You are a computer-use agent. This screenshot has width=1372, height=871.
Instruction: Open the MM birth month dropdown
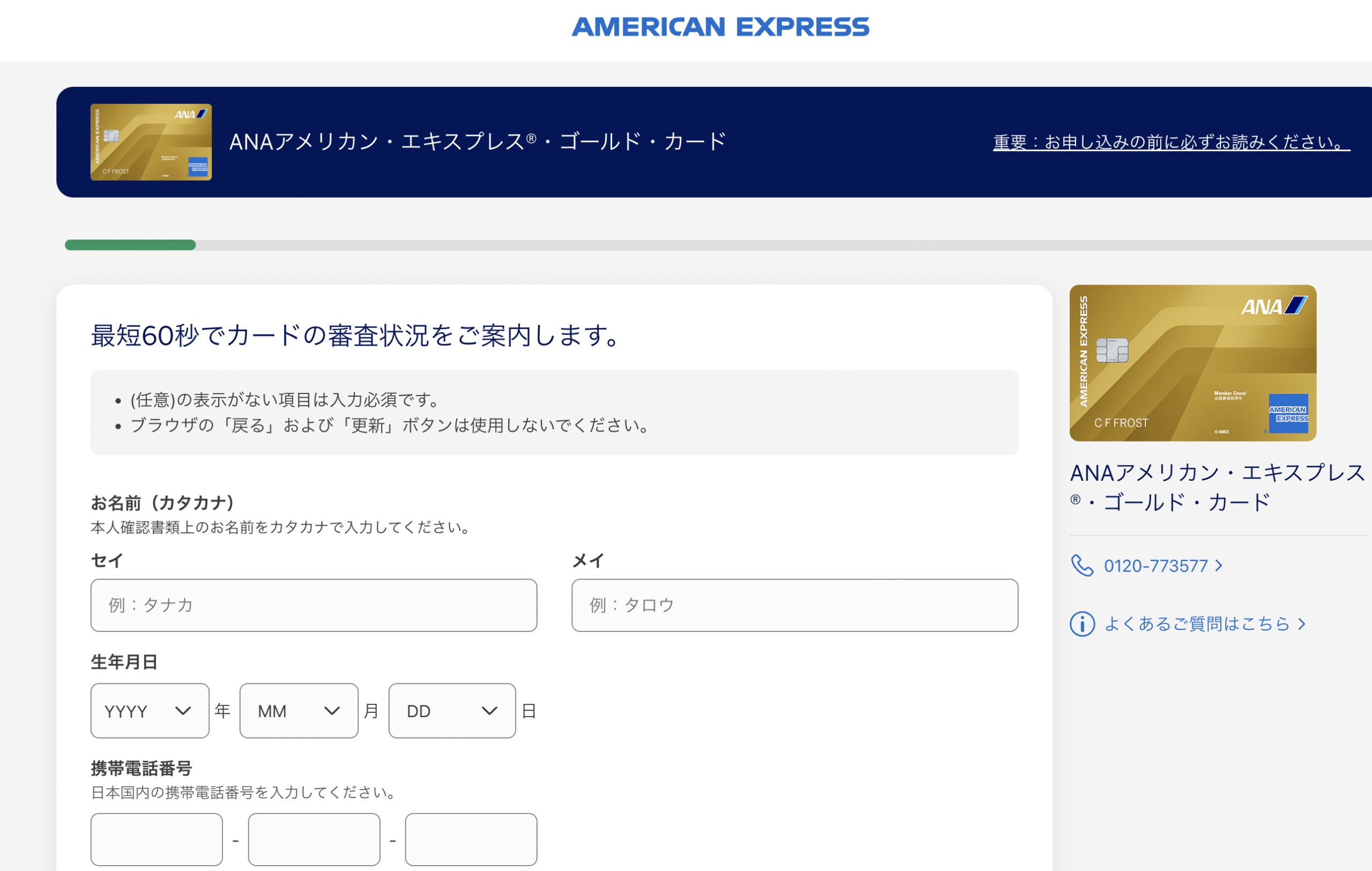pos(299,711)
